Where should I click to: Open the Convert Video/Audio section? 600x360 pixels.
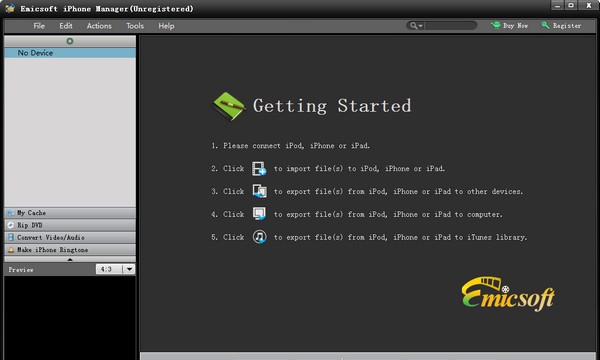pyautogui.click(x=70, y=237)
